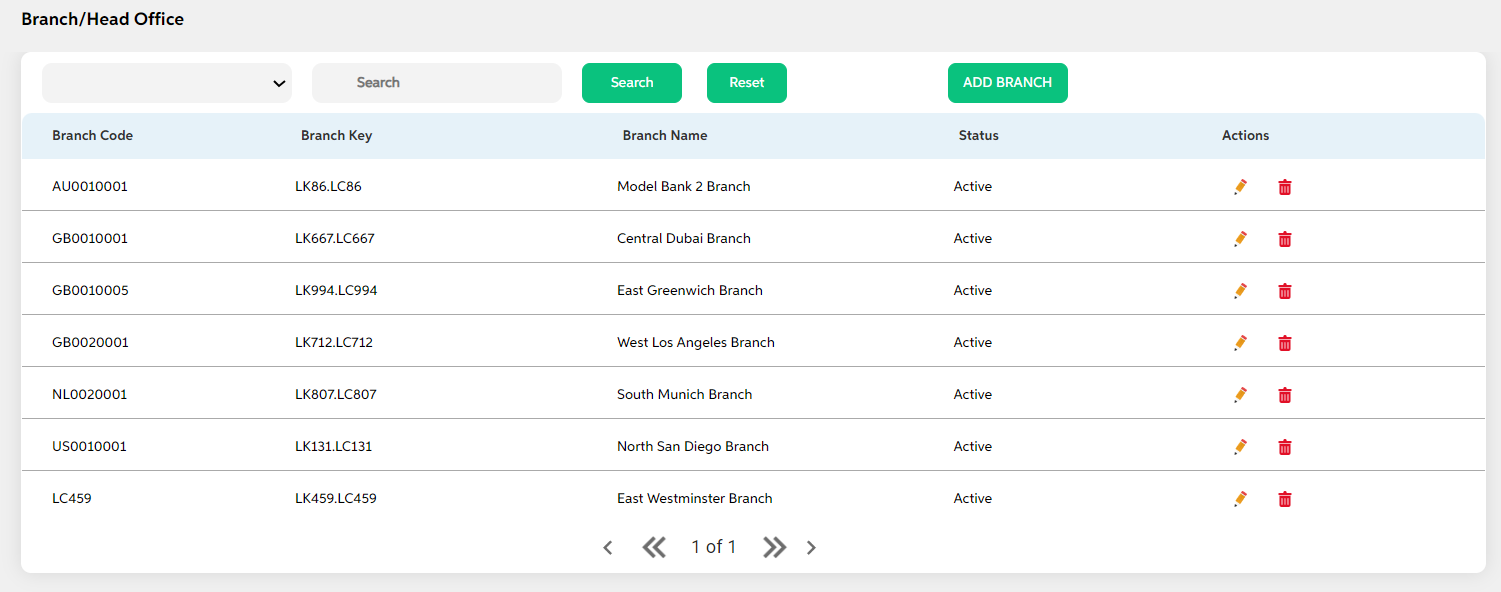Image resolution: width=1501 pixels, height=592 pixels.
Task: Click the green Search button
Action: pyautogui.click(x=632, y=83)
